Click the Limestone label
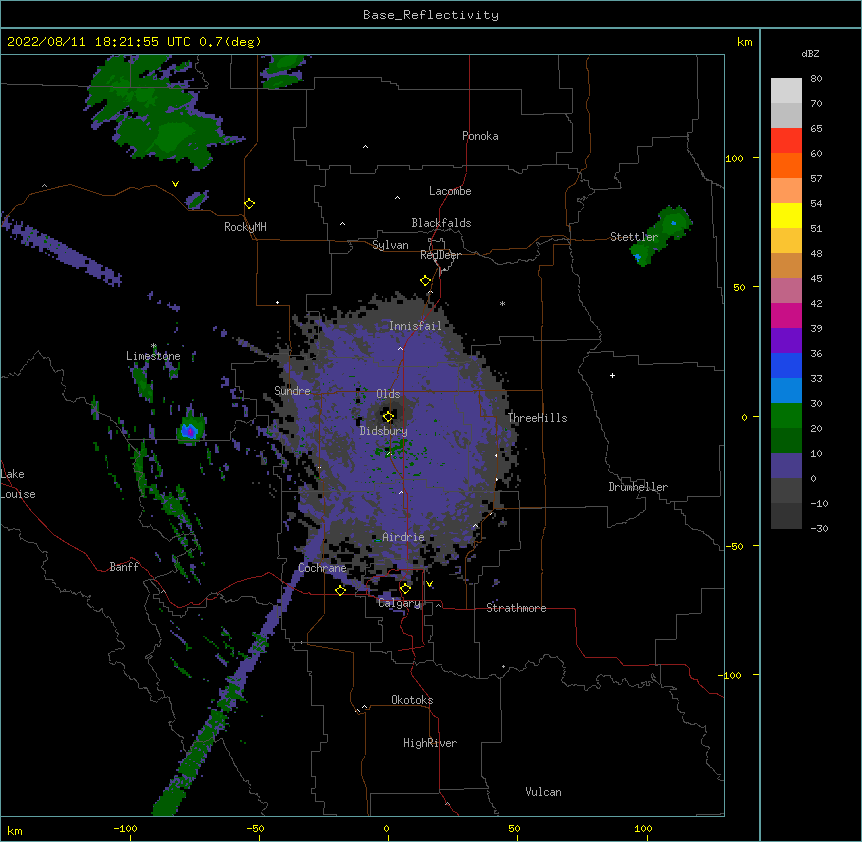Viewport: 862px width, 842px height. (x=153, y=356)
